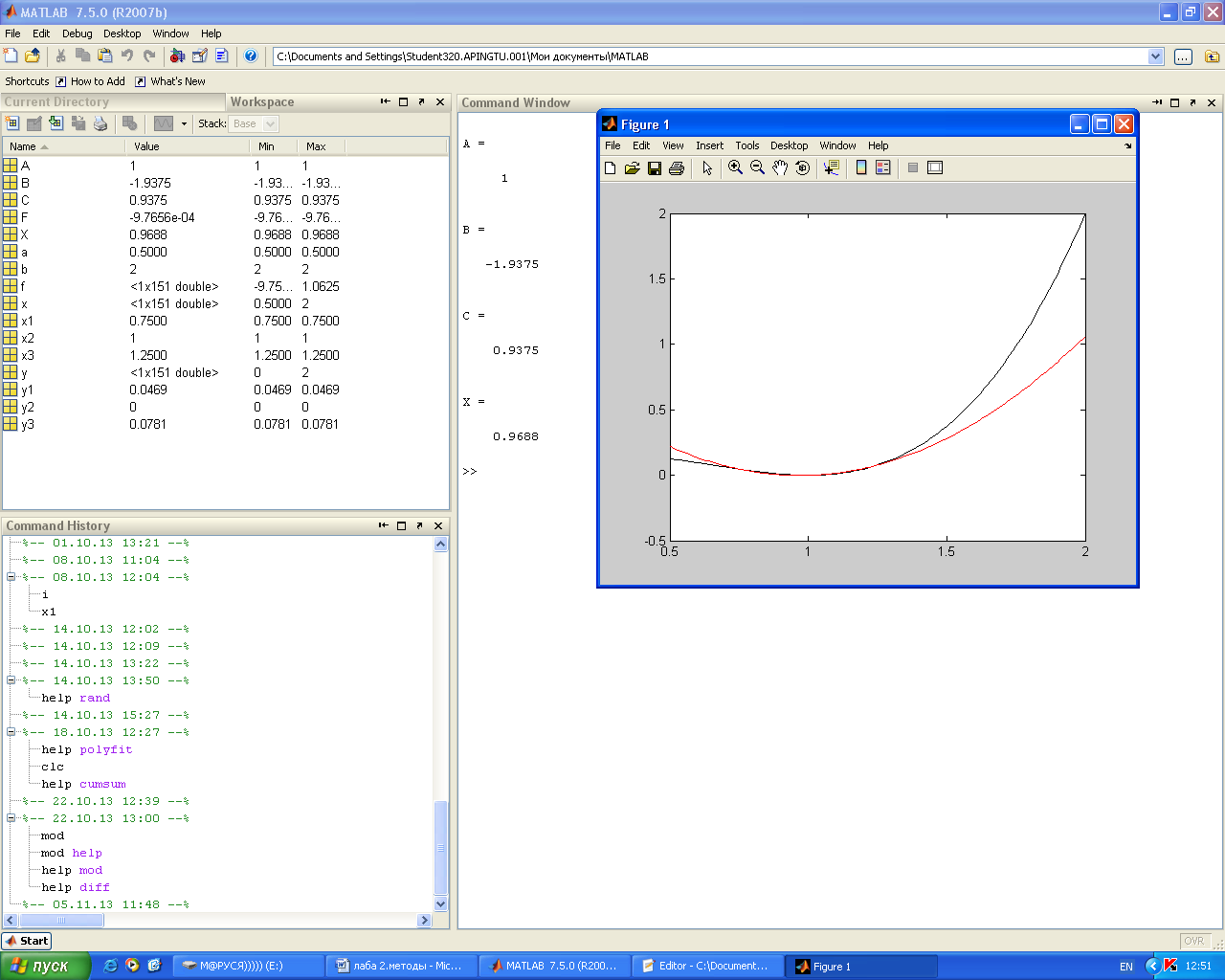Viewport: 1225px width, 980px height.
Task: Click the Redo icon in MATLAB toolbar
Action: (x=149, y=56)
